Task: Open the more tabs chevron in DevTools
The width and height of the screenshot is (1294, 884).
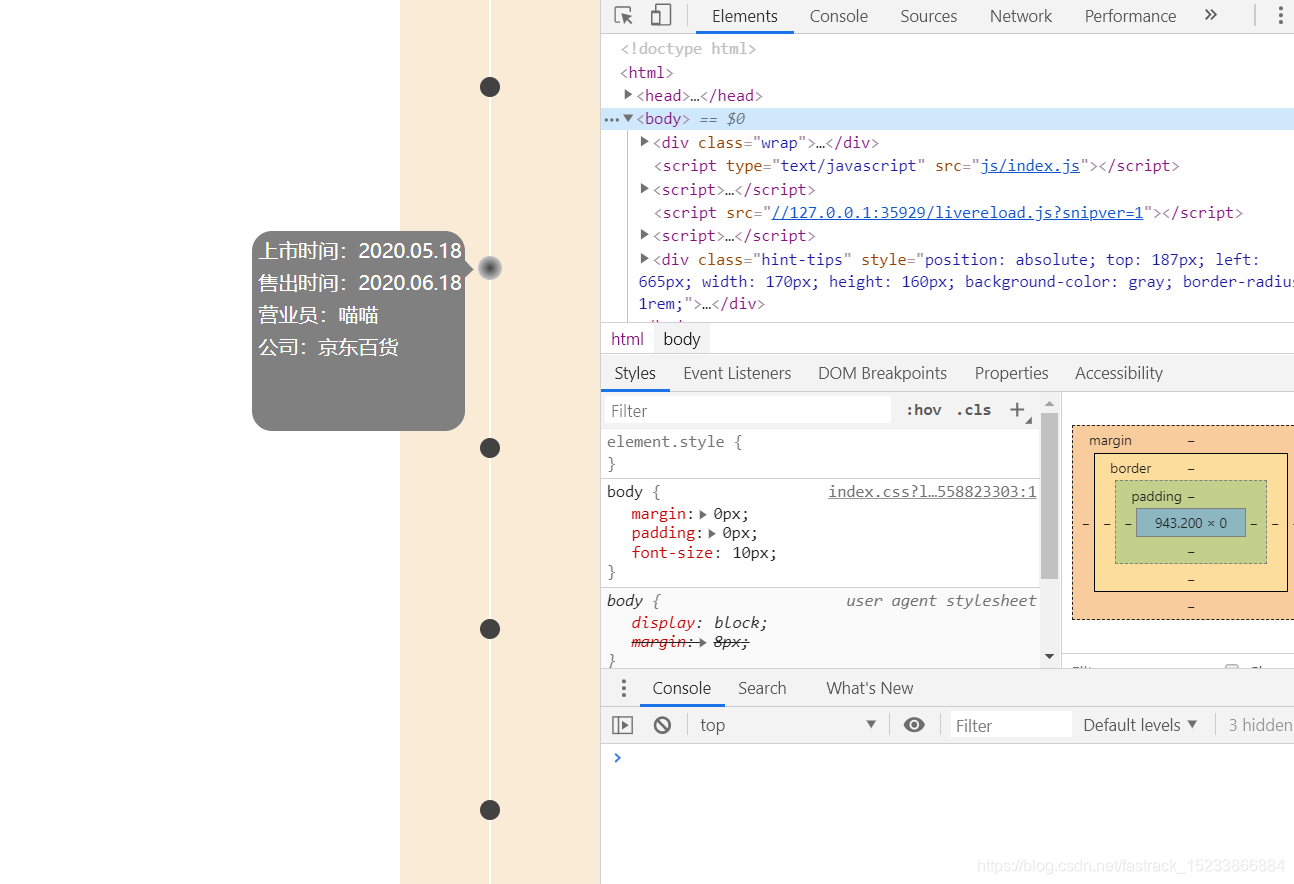Action: (1211, 15)
